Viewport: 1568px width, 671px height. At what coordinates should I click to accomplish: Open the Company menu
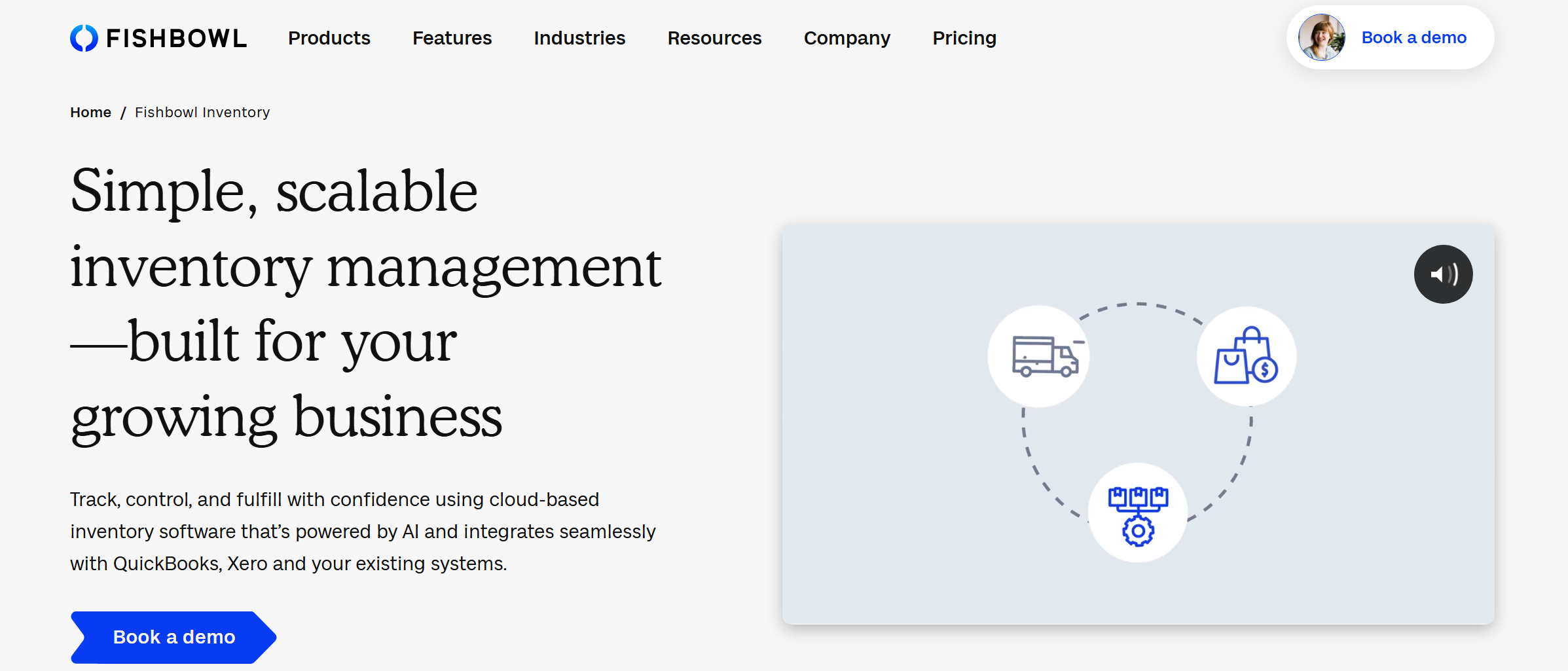tap(847, 38)
